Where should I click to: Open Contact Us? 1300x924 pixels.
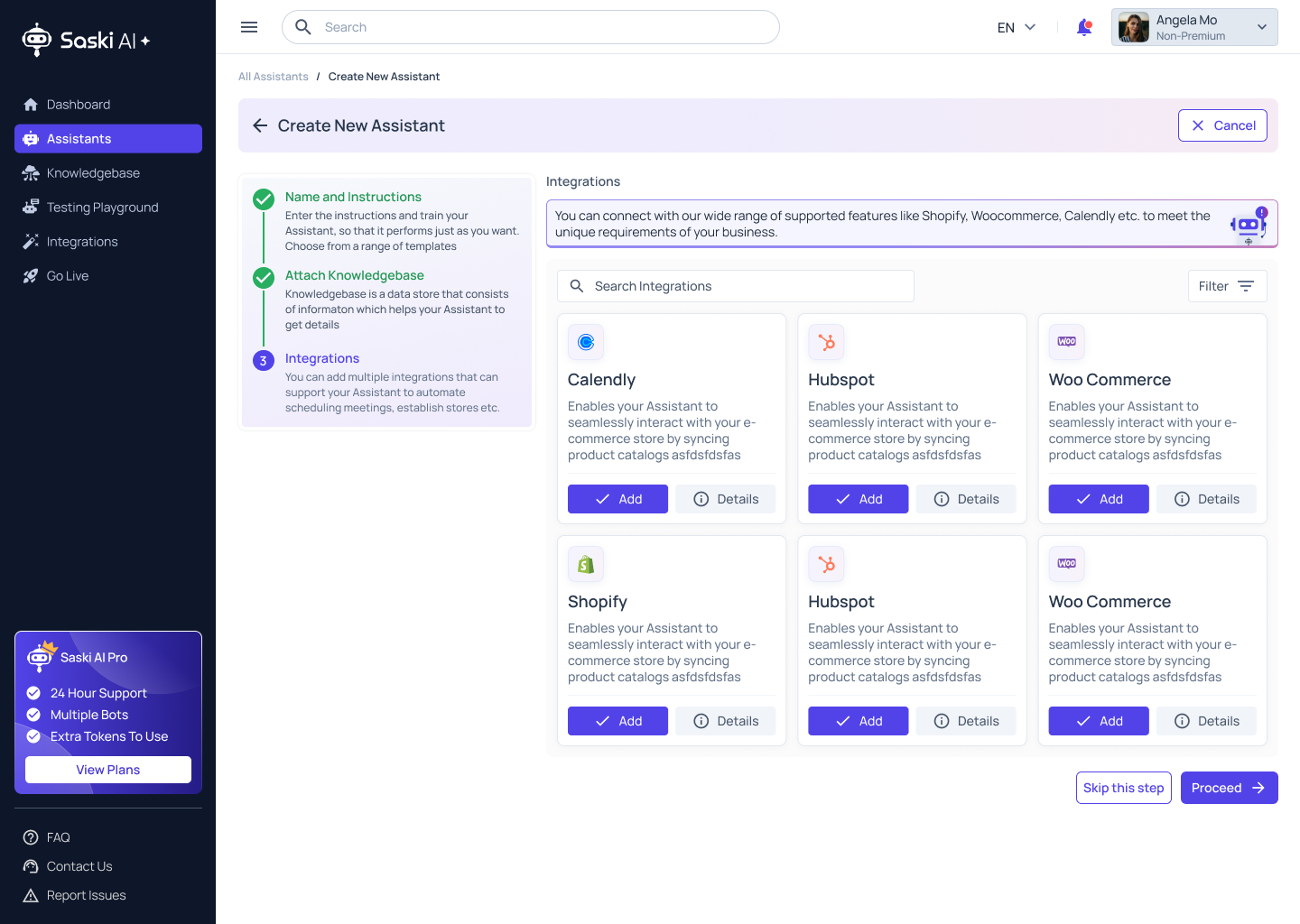[x=68, y=866]
